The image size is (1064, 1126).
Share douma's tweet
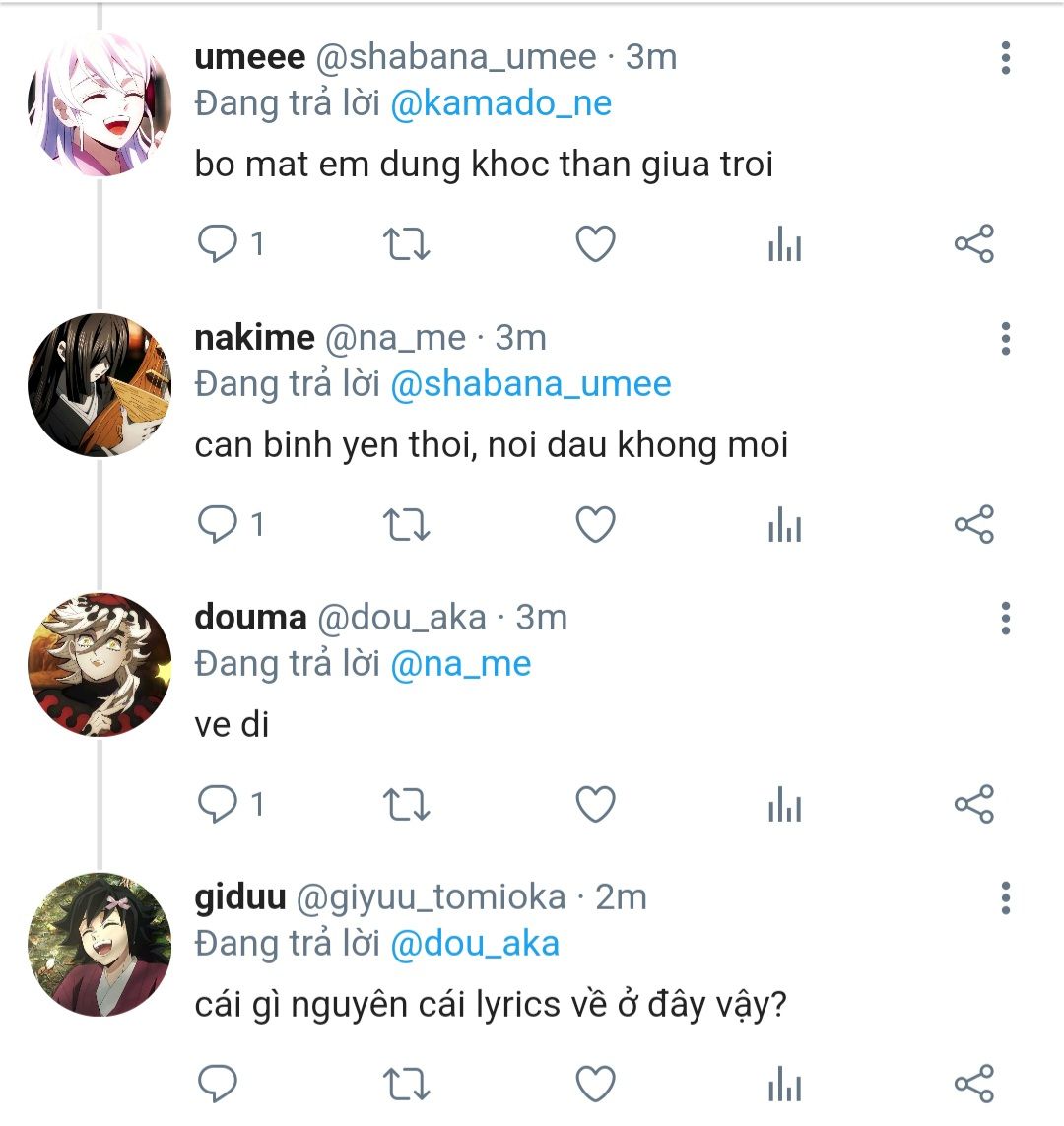[x=974, y=804]
